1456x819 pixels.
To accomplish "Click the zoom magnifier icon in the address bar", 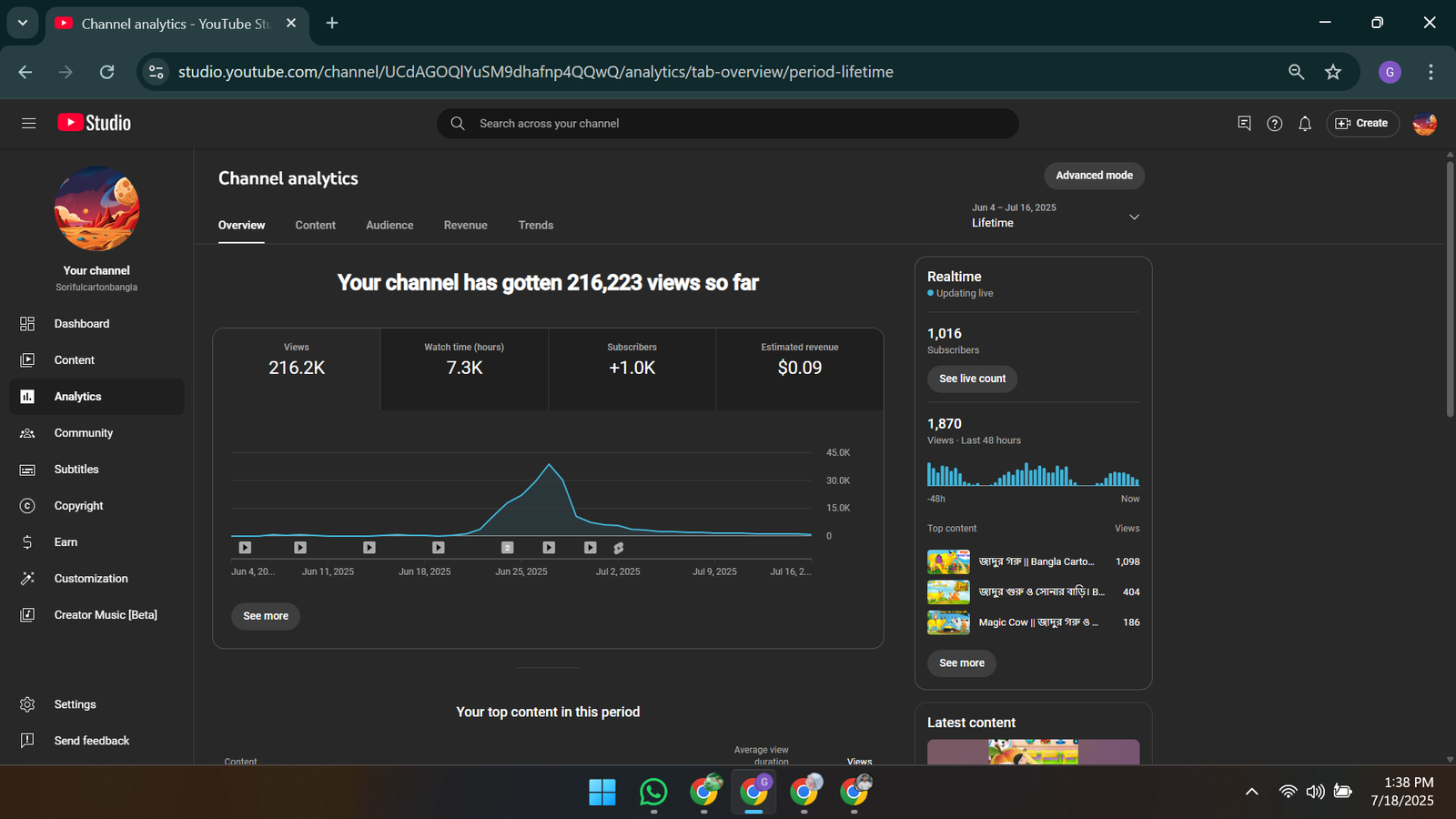I will (1296, 72).
